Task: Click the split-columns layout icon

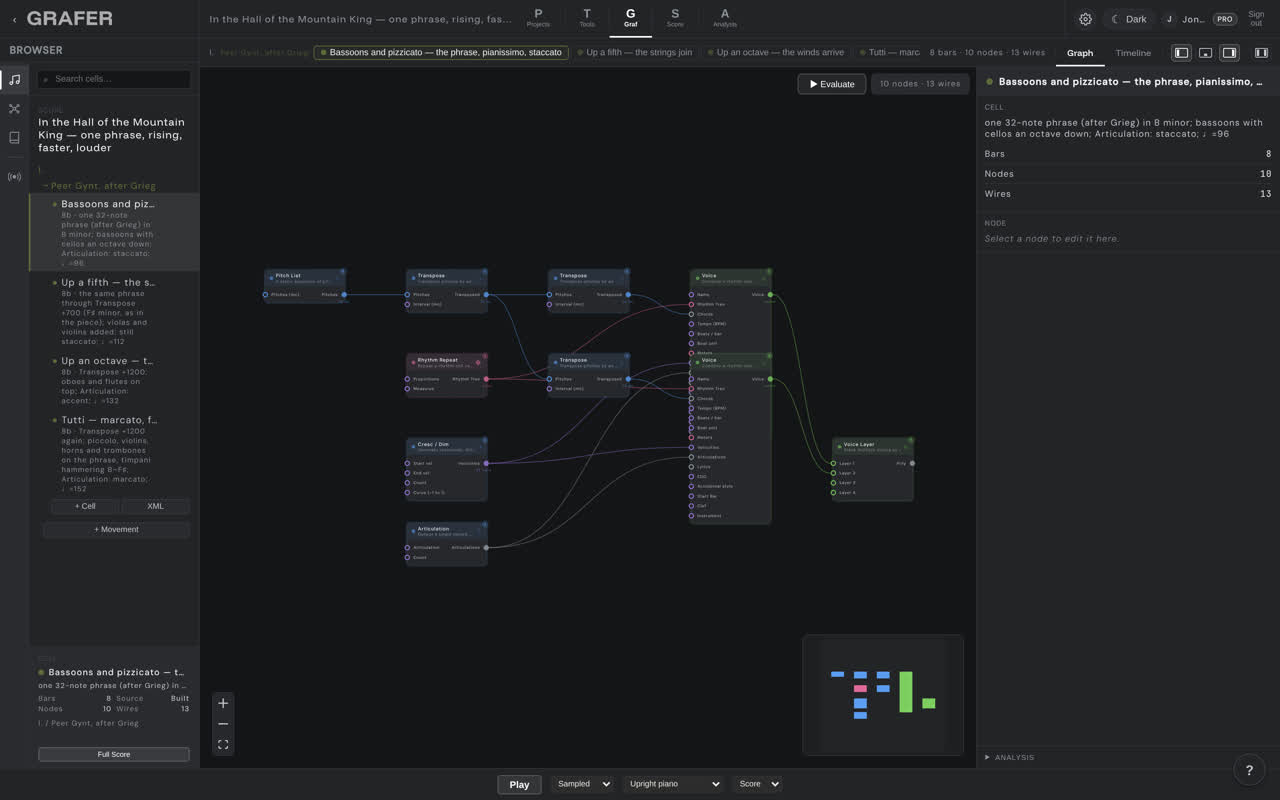Action: pyautogui.click(x=1261, y=53)
